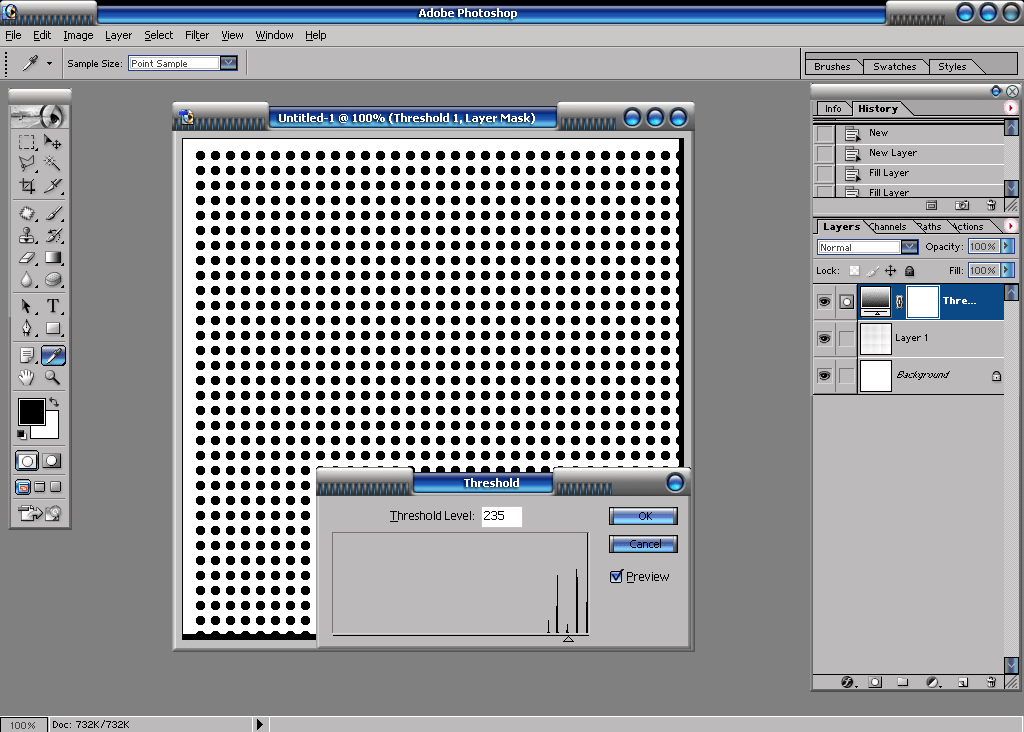Pick the Hand tool
This screenshot has height=732, width=1024.
coord(27,377)
